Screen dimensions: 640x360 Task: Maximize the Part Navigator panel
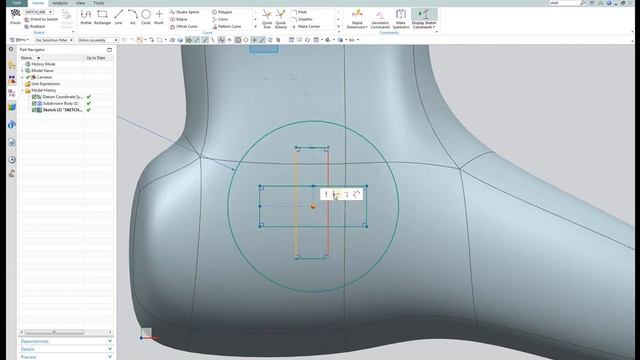(x=109, y=50)
